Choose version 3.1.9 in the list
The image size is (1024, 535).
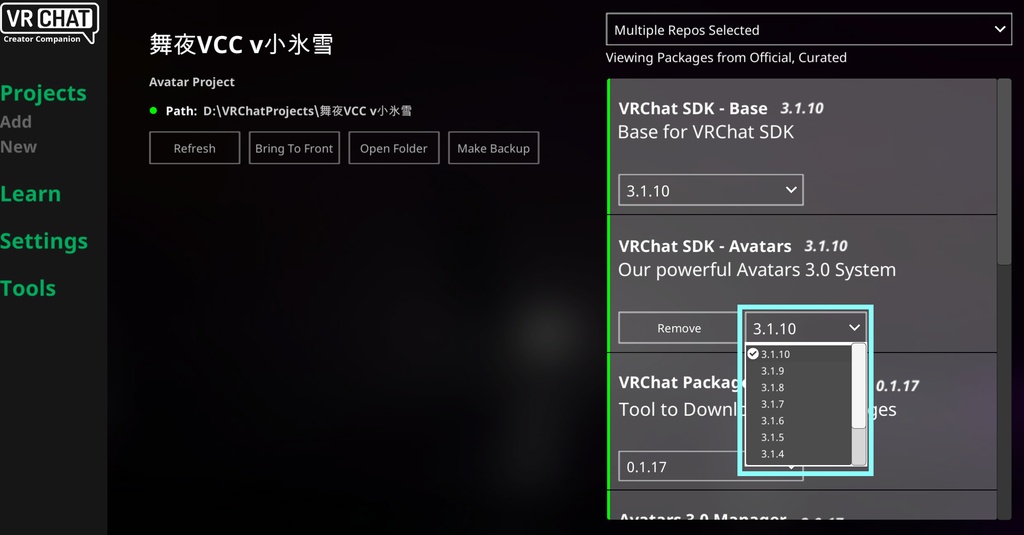click(x=798, y=370)
